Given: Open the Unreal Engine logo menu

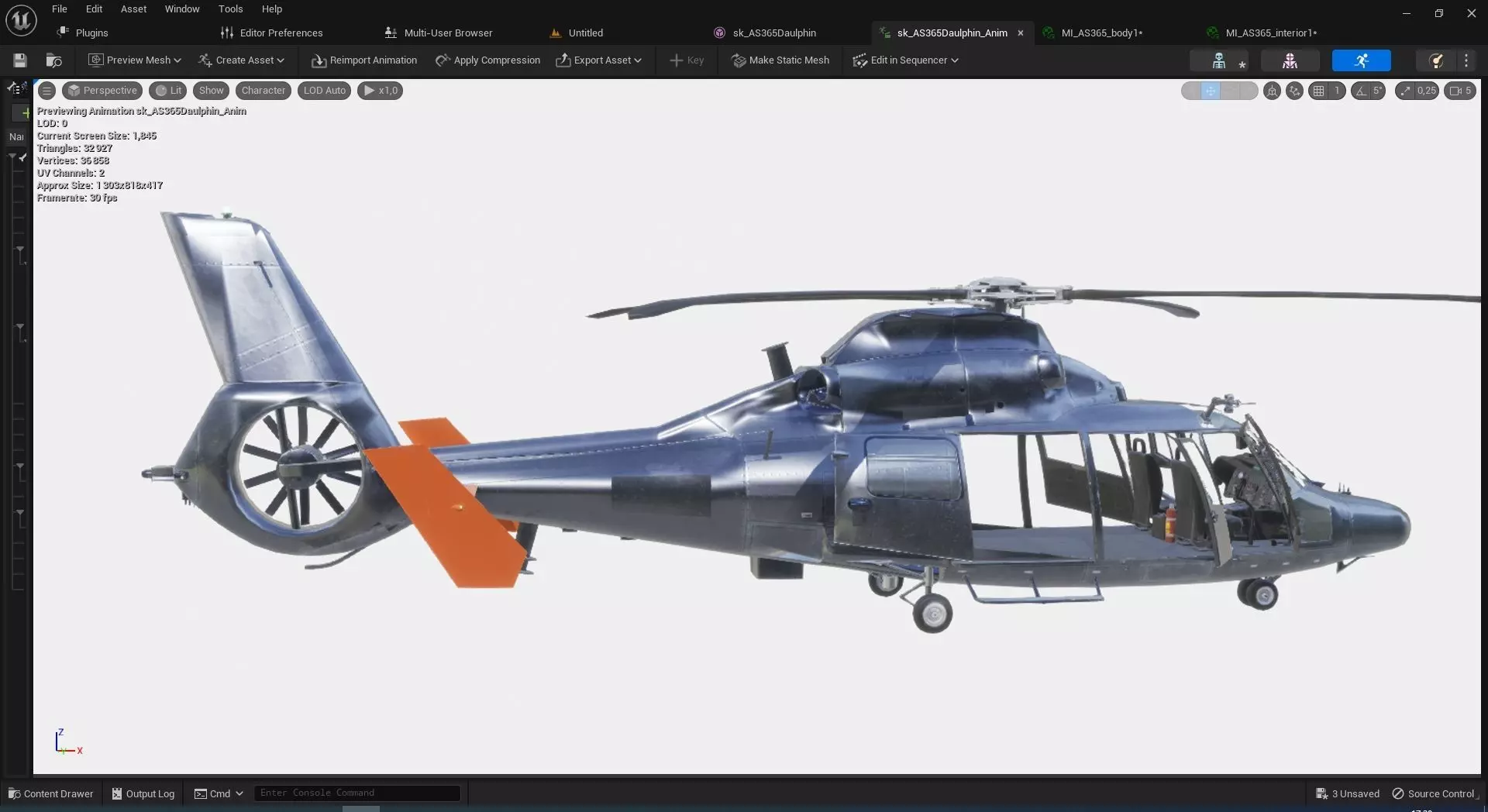Looking at the screenshot, I should click(21, 20).
